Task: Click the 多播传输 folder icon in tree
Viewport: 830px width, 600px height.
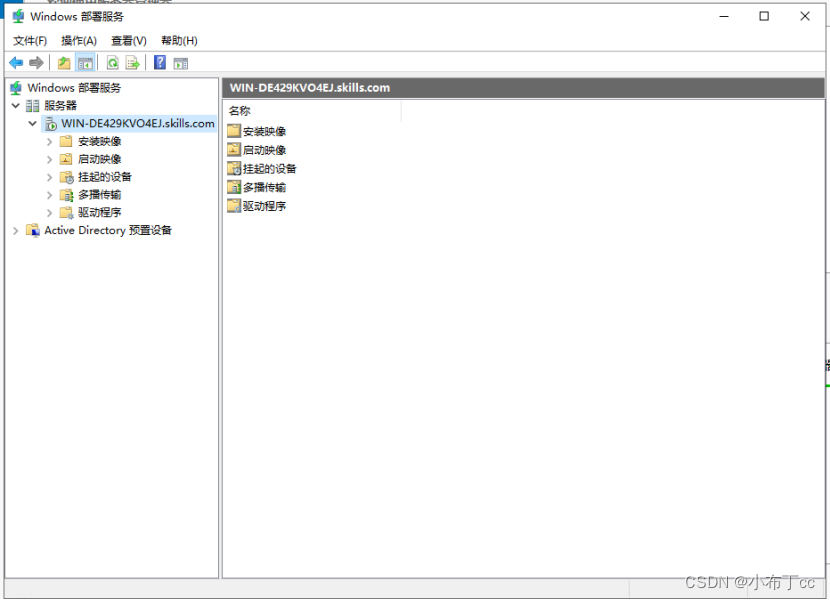Action: [67, 195]
